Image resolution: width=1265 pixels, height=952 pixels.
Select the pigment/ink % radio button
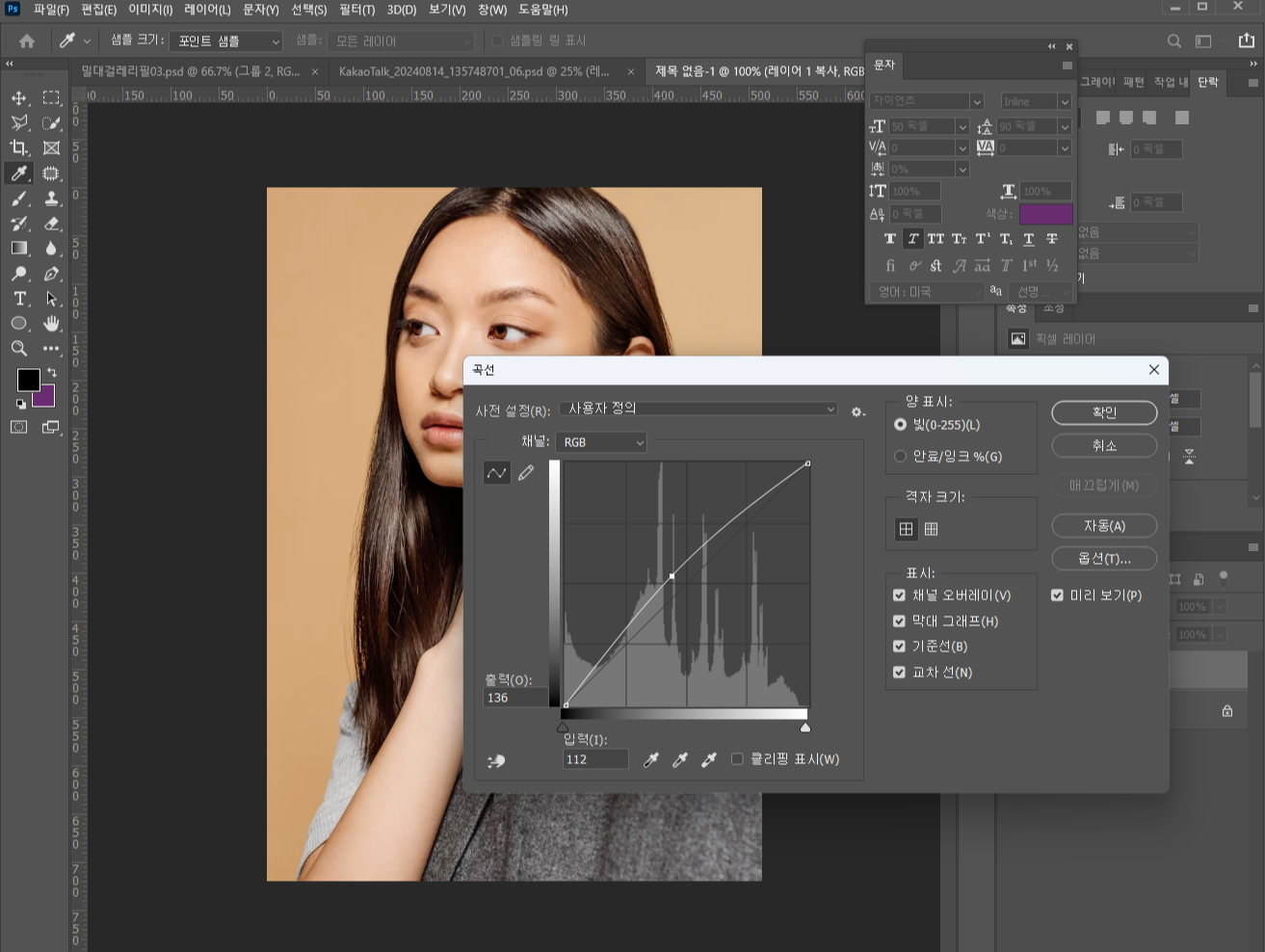(900, 457)
